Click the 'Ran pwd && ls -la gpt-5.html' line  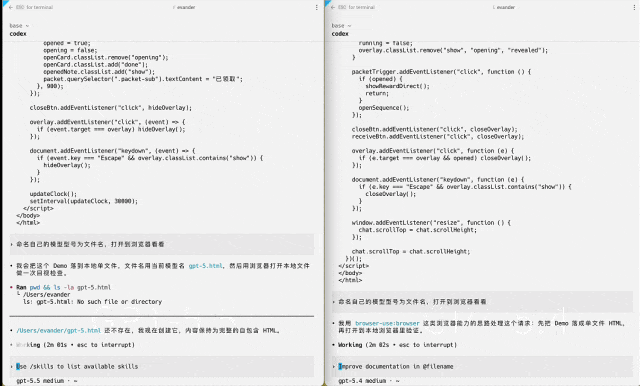[x=63, y=287]
